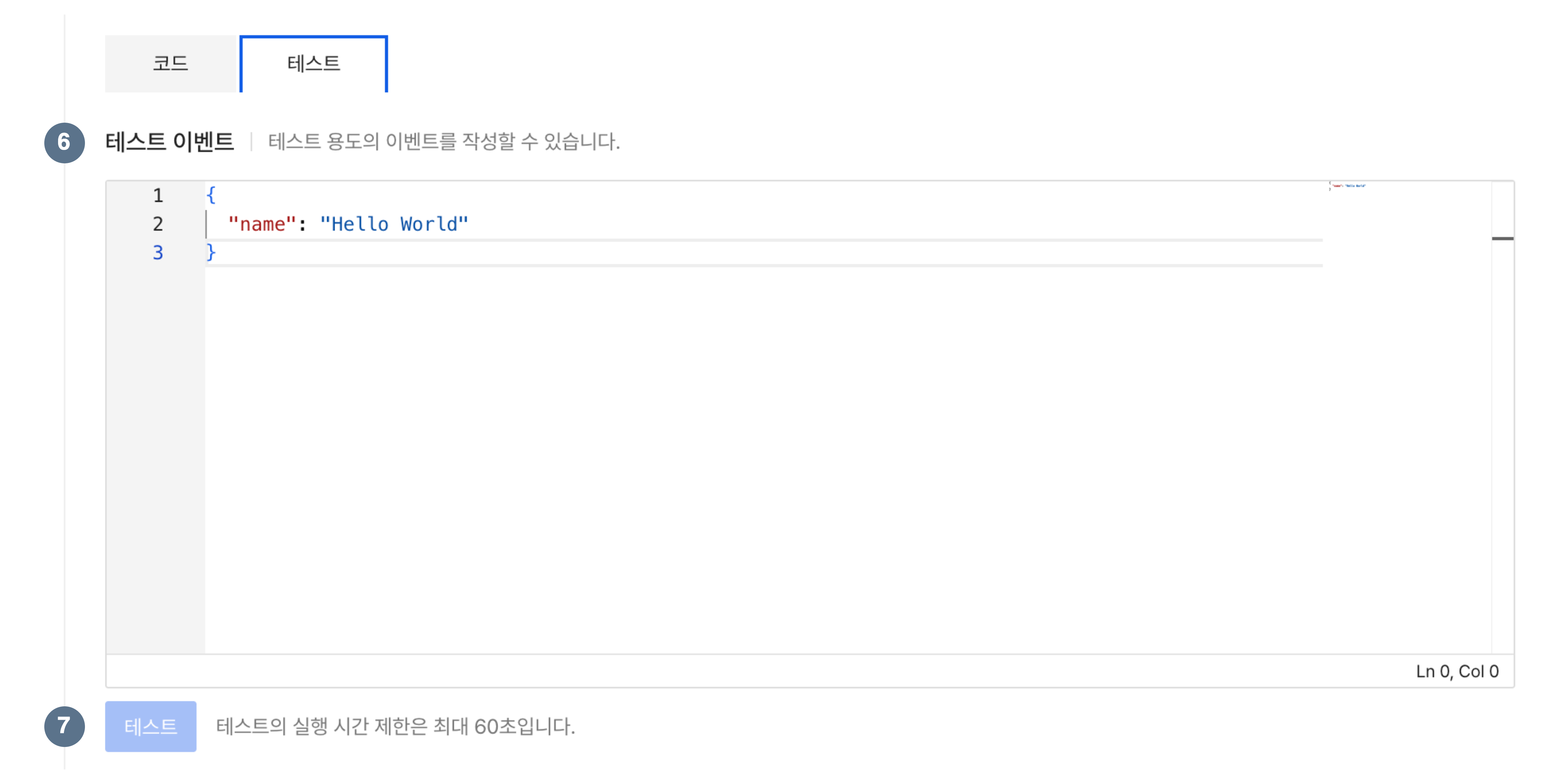Select the 테스트 tab
The width and height of the screenshot is (1548, 784).
(314, 64)
